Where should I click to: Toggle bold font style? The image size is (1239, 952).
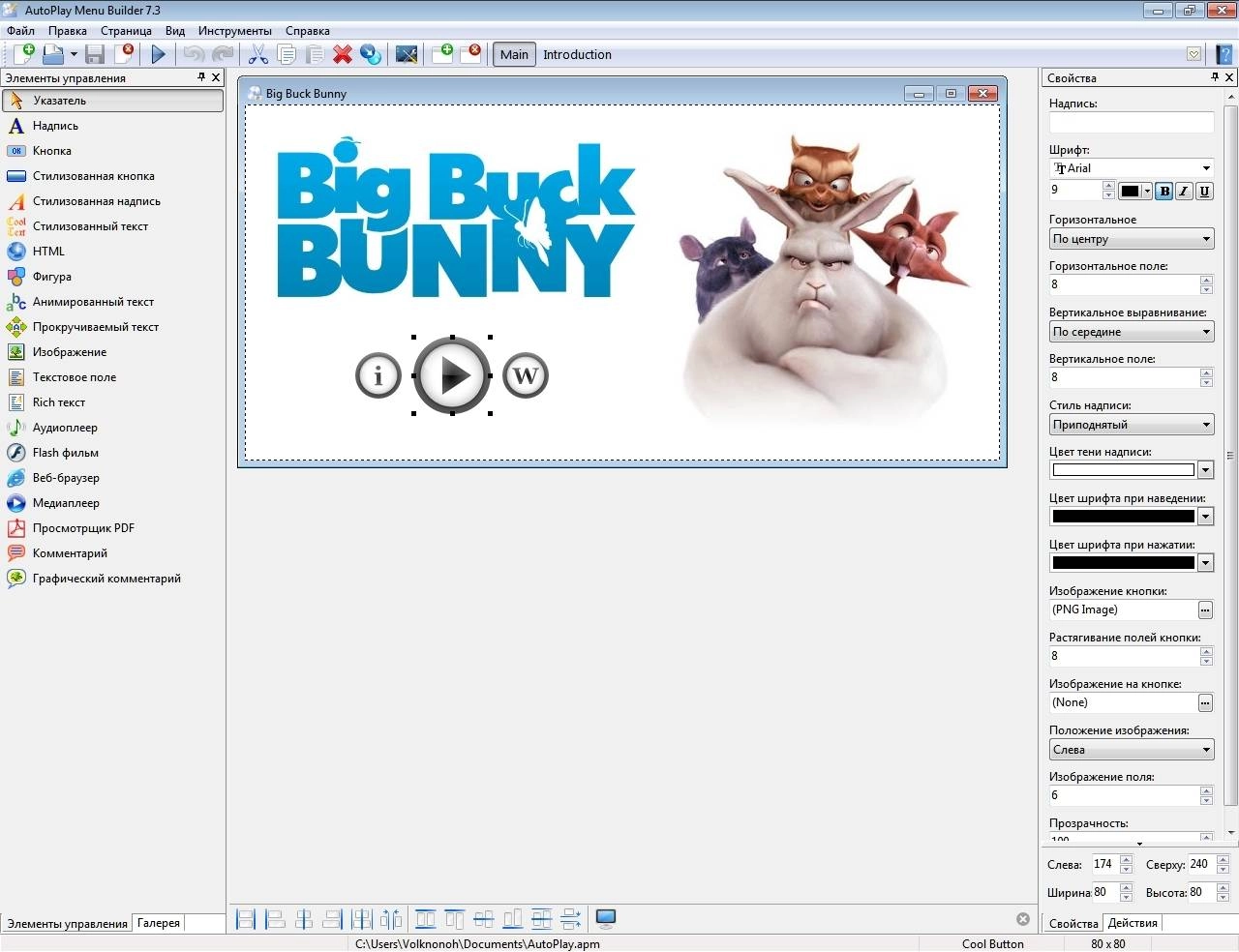(x=1164, y=191)
